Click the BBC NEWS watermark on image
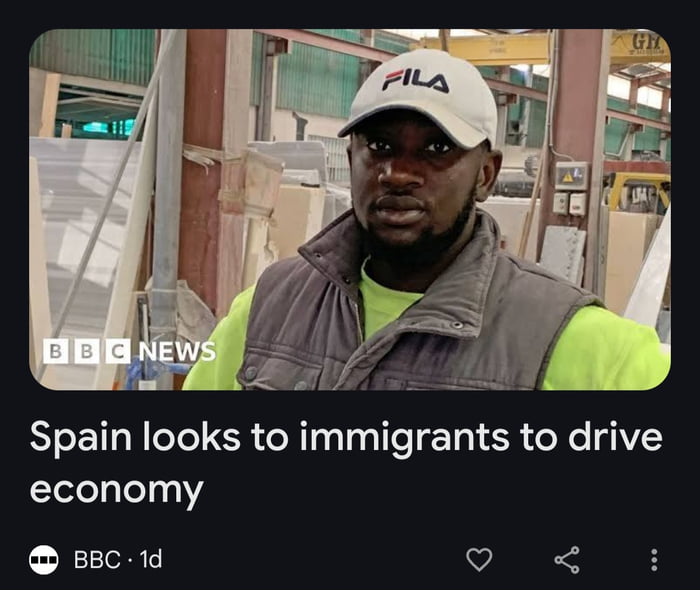This screenshot has width=700, height=590. tap(129, 351)
